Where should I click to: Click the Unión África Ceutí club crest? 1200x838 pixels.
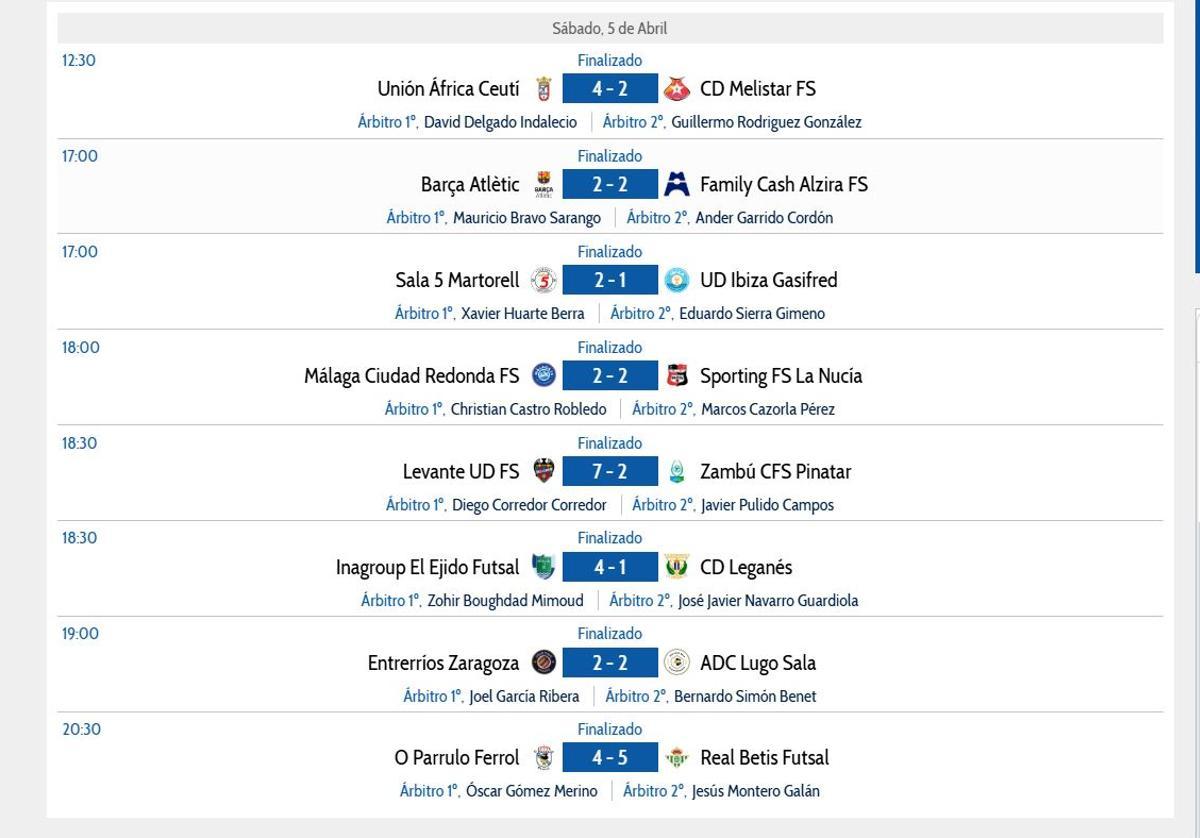tap(547, 89)
